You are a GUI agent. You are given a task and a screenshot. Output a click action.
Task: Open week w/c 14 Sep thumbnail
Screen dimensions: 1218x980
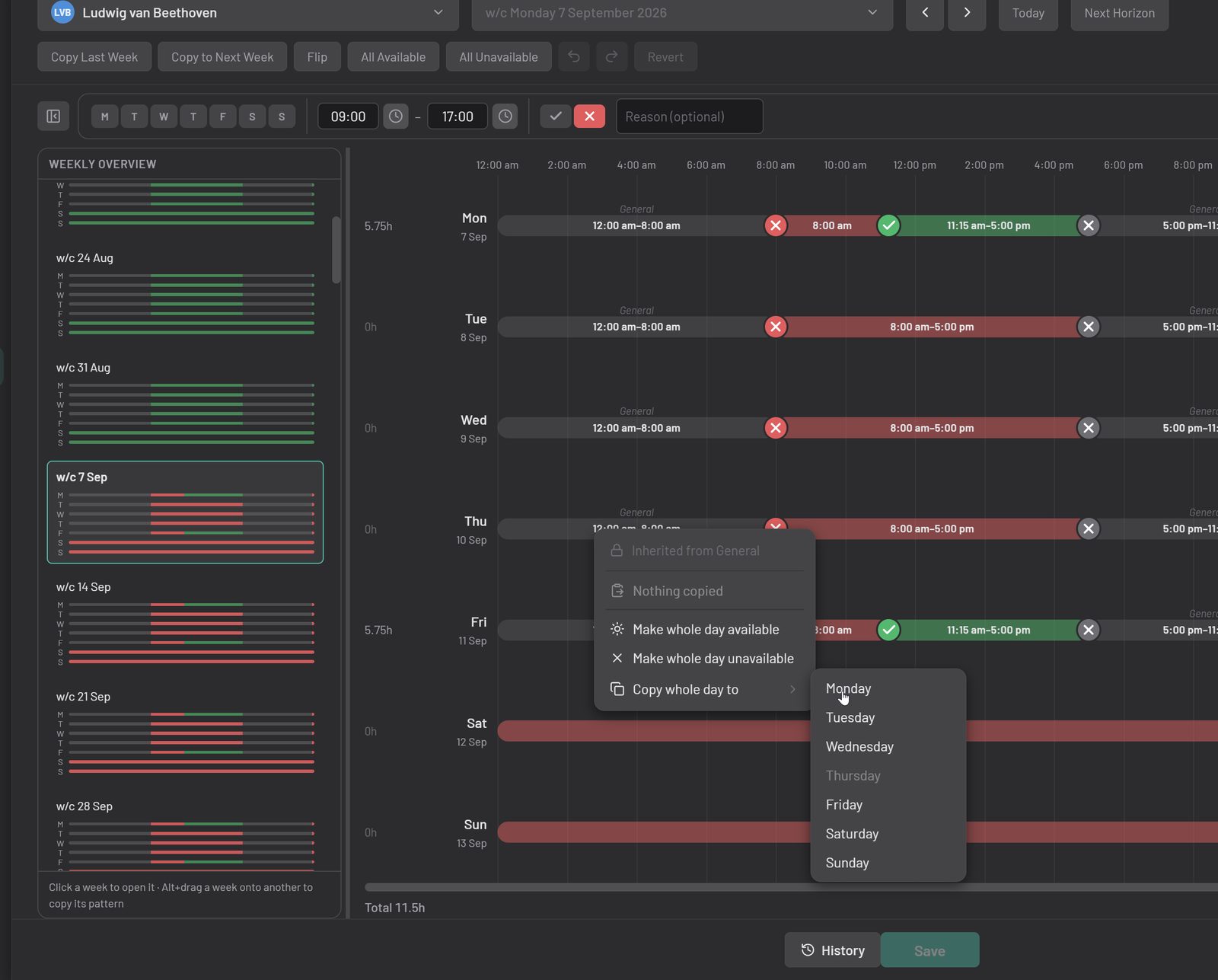(x=185, y=622)
